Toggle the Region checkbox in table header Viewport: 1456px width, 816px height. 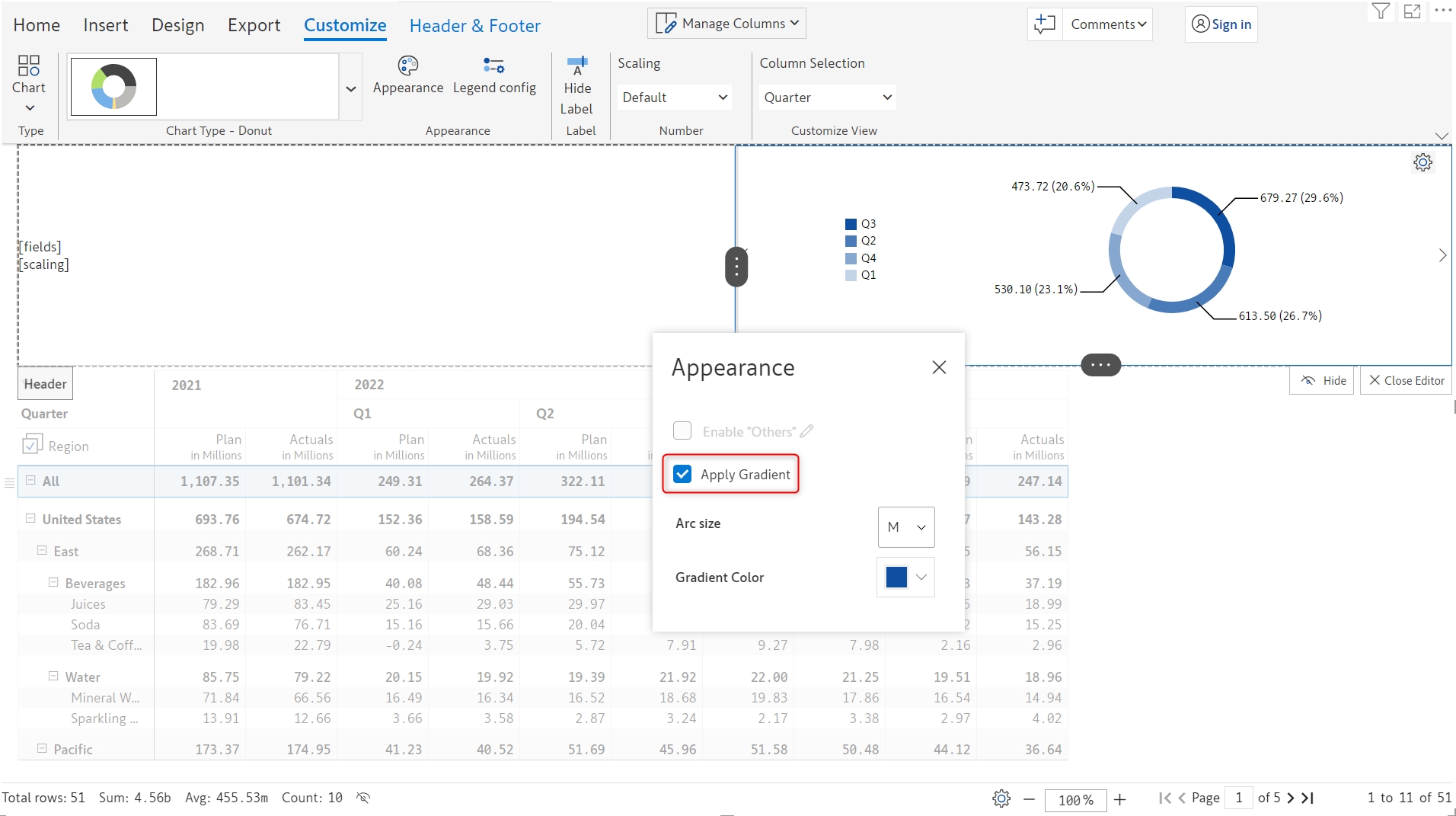[x=32, y=445]
